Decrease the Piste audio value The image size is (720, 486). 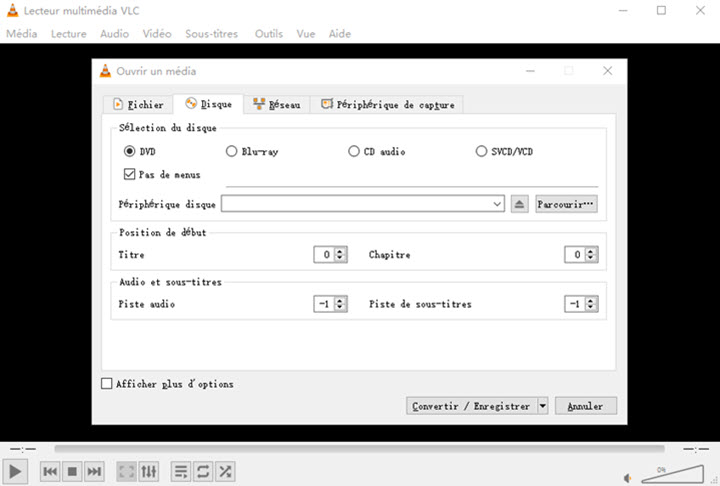click(340, 308)
